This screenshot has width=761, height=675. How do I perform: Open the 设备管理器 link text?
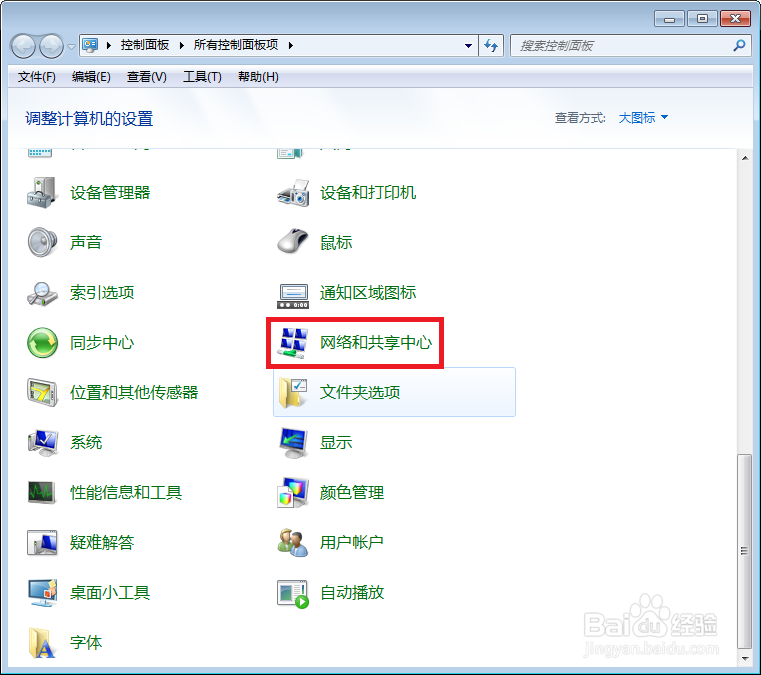click(110, 193)
